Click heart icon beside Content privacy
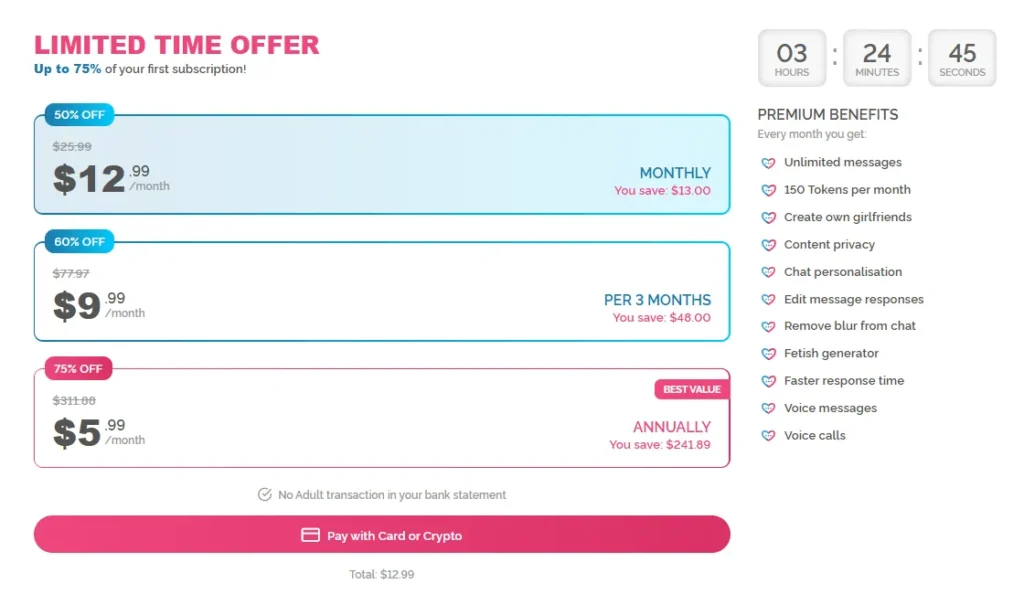 [768, 245]
